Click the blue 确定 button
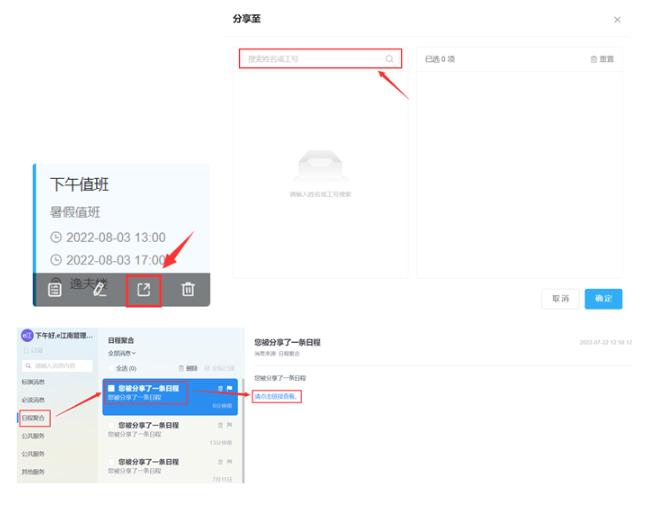Viewport: 662px width, 510px height. click(x=603, y=299)
